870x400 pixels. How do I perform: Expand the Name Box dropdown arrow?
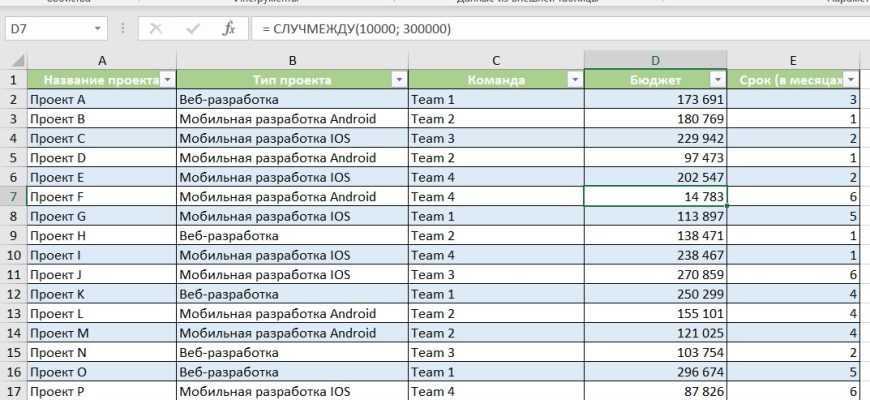tap(97, 29)
